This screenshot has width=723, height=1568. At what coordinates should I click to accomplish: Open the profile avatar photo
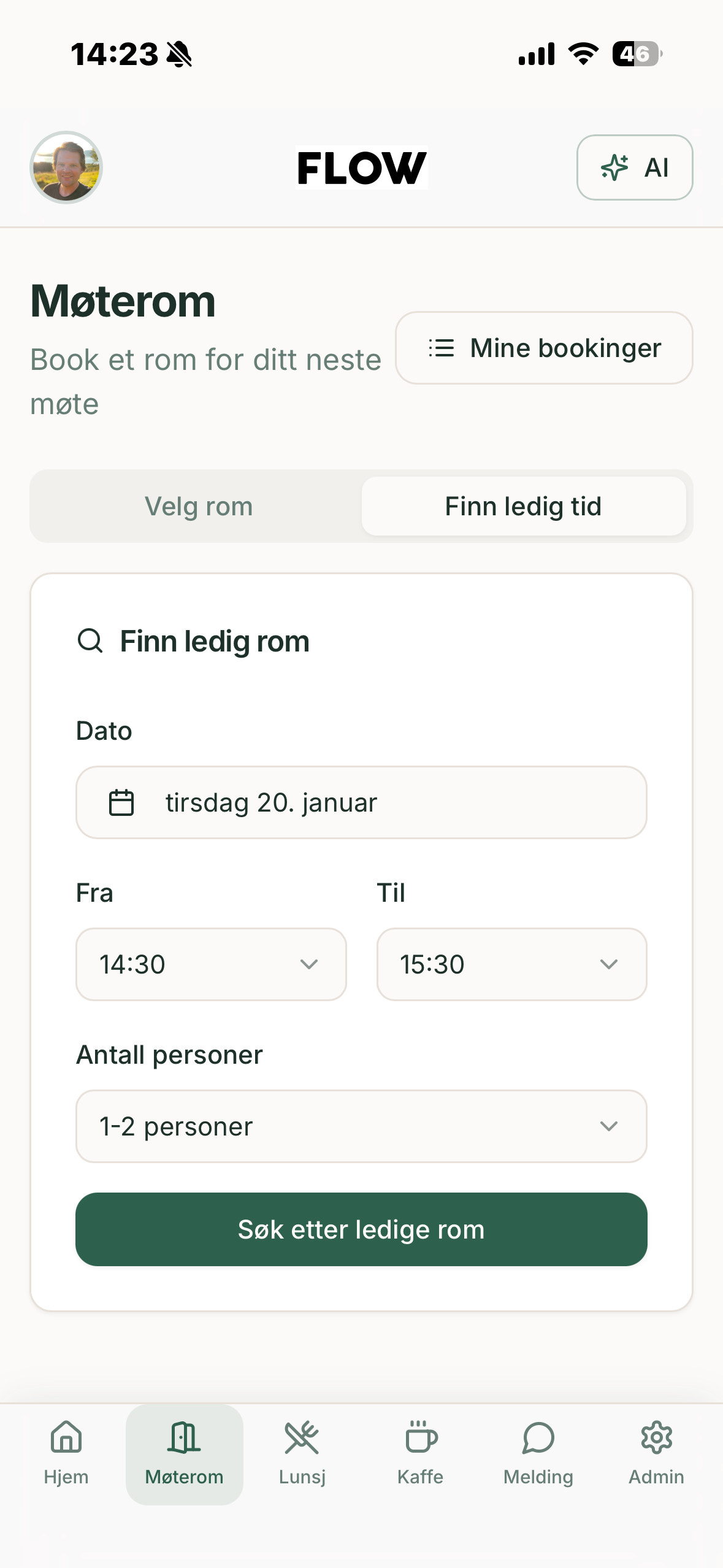click(66, 167)
